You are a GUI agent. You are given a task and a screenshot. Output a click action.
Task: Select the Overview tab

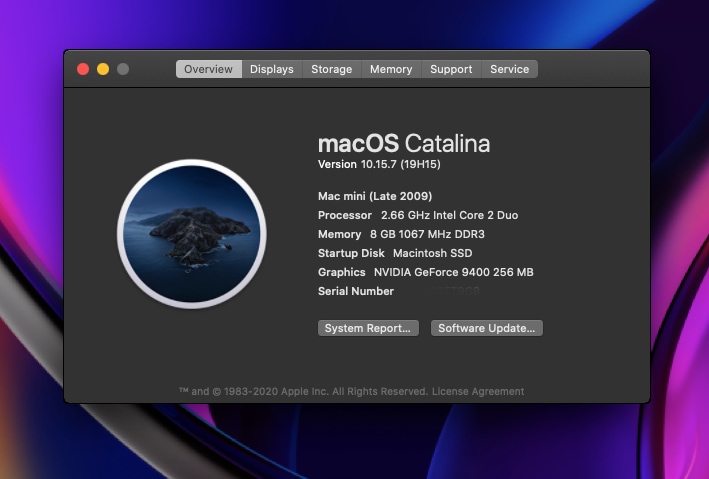point(208,69)
